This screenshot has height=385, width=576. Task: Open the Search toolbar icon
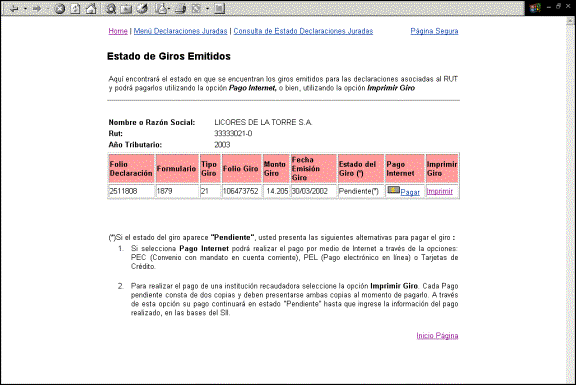click(x=111, y=9)
